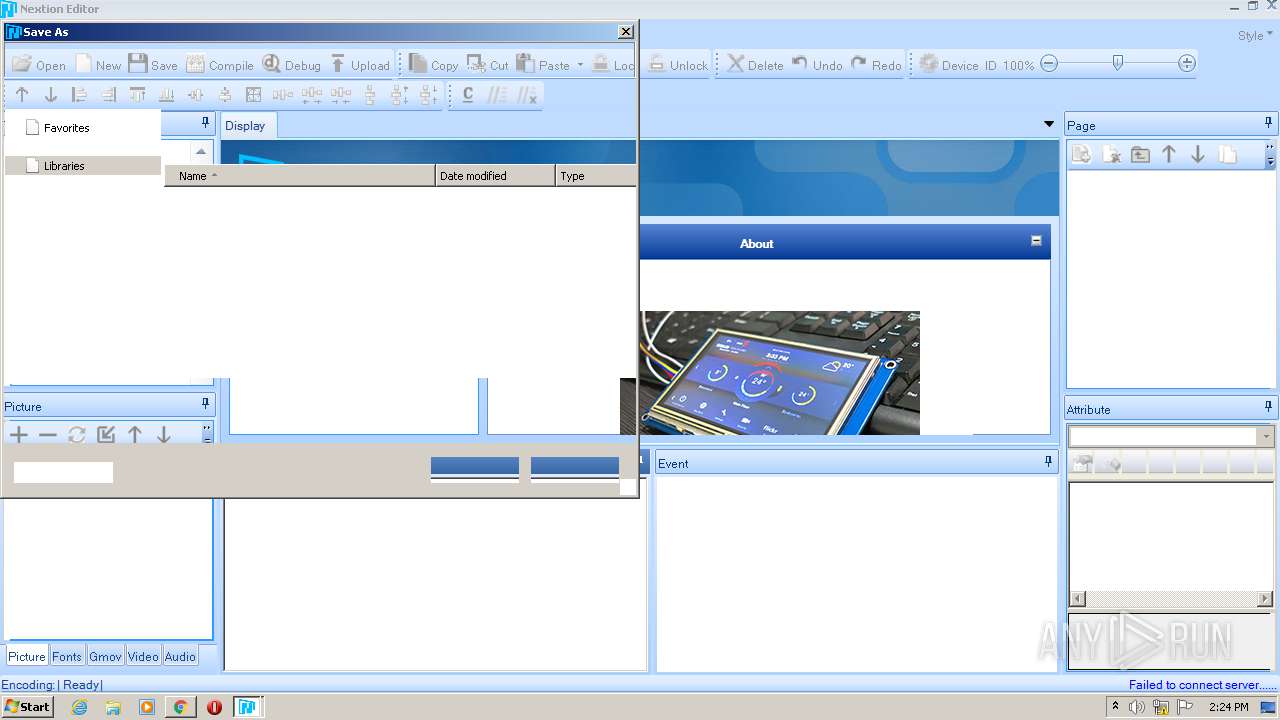Remove a picture with the minus icon
The width and height of the screenshot is (1280, 720).
click(47, 435)
